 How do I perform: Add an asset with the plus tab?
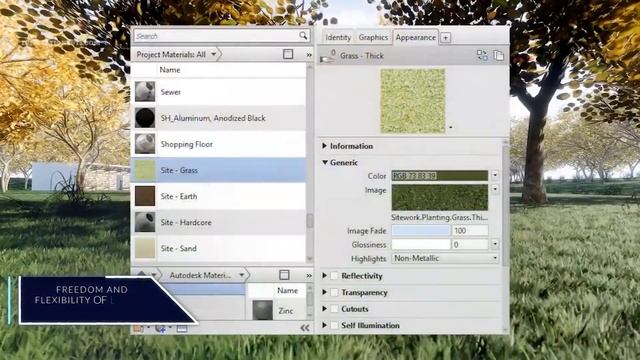[x=446, y=38]
